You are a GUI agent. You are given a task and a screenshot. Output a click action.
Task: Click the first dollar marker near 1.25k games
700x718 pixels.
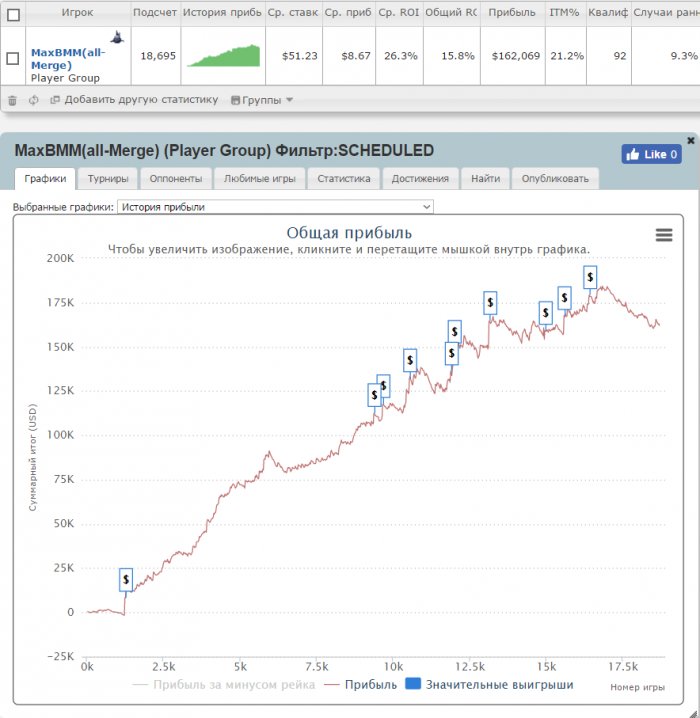(x=126, y=579)
